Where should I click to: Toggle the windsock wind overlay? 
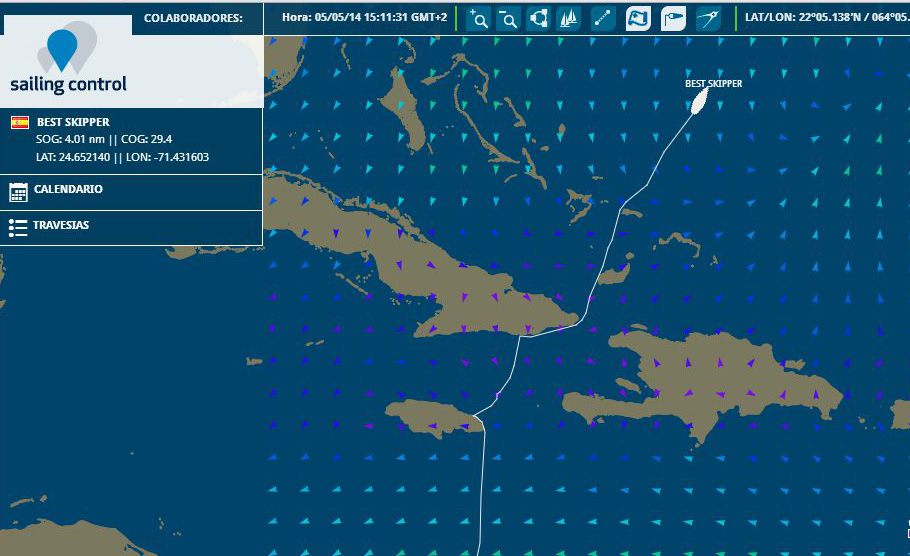tap(673, 18)
